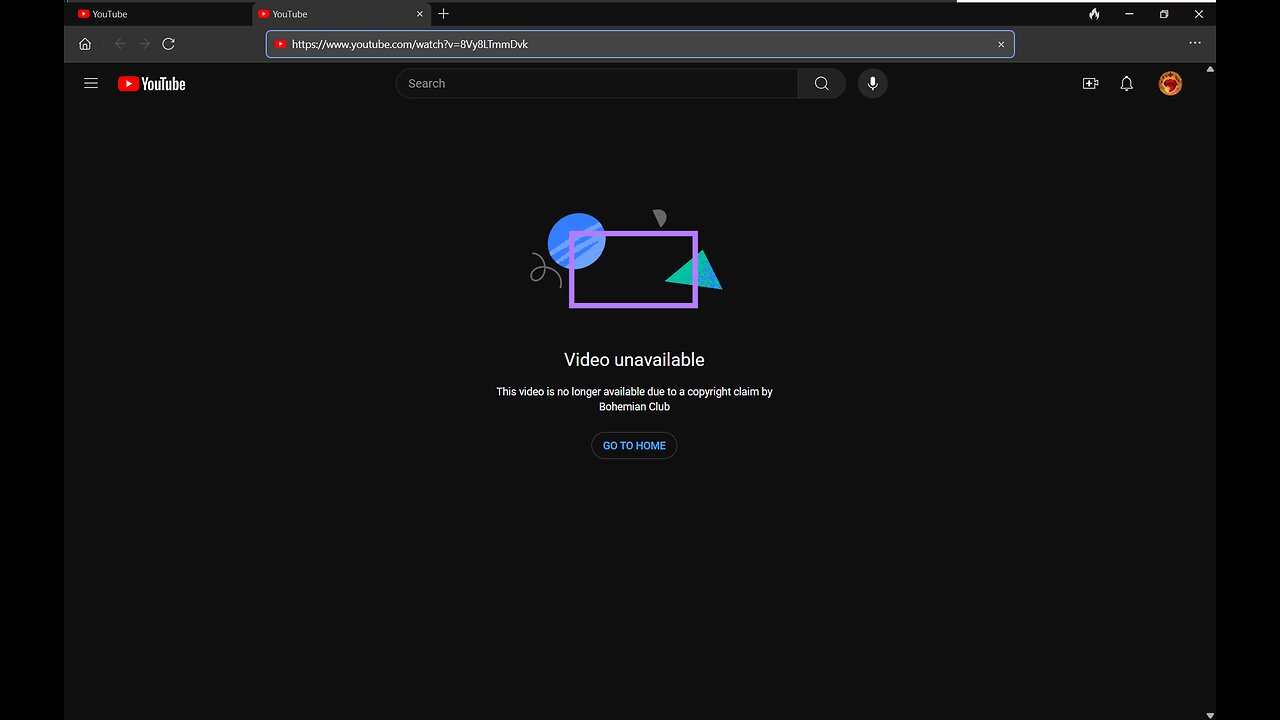Clear the address bar with X
1280x720 pixels.
coord(1001,44)
